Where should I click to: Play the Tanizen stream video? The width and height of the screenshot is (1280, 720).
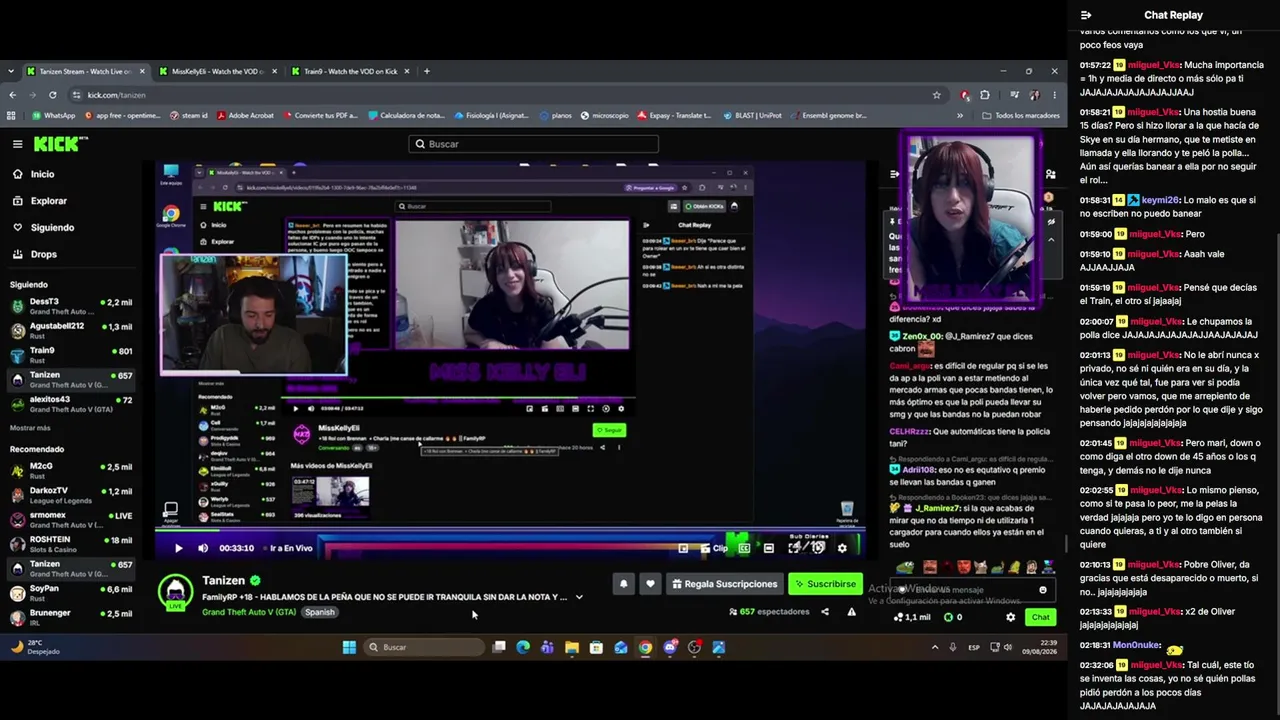(178, 548)
